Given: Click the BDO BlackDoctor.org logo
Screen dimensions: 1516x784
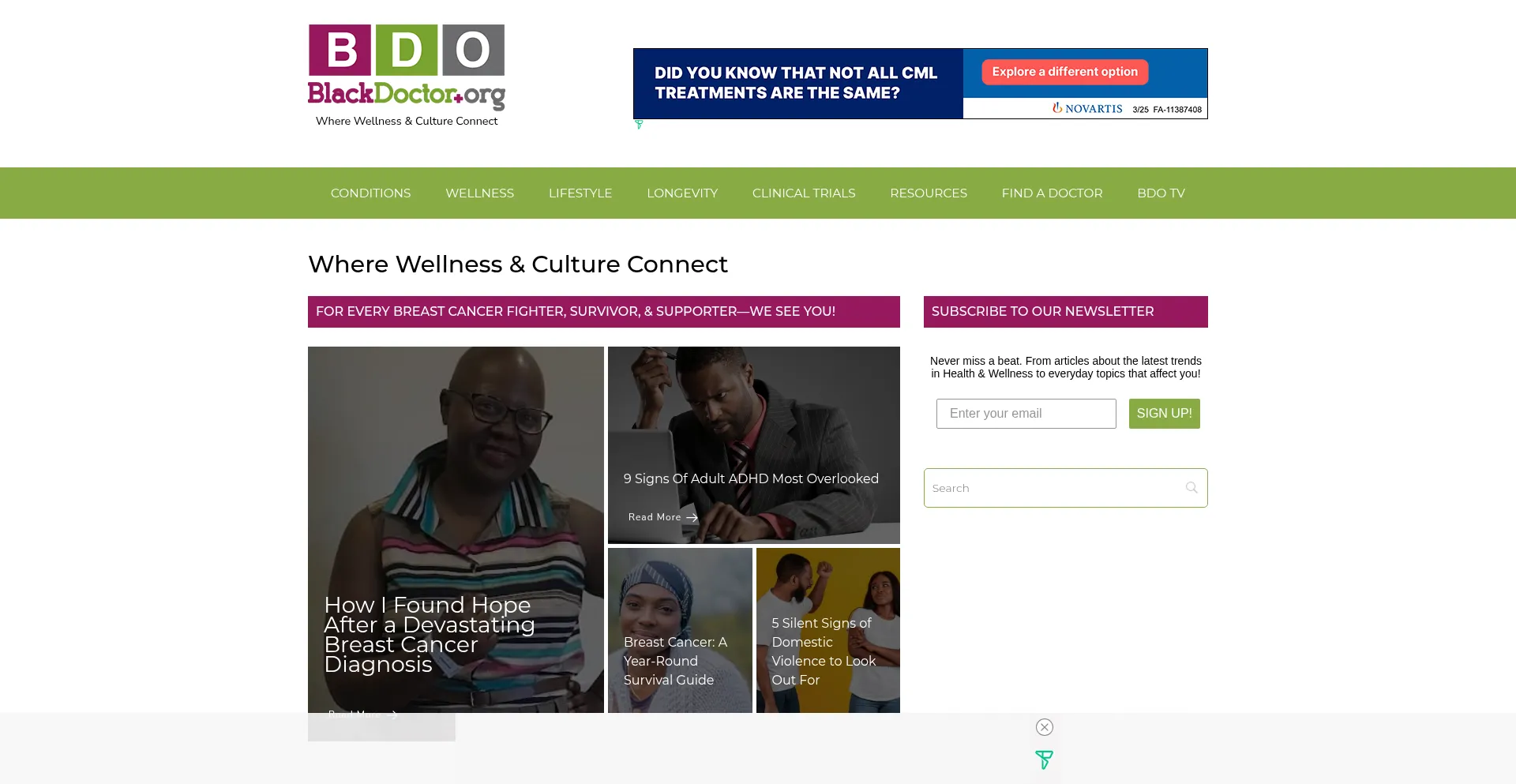Looking at the screenshot, I should 406,67.
